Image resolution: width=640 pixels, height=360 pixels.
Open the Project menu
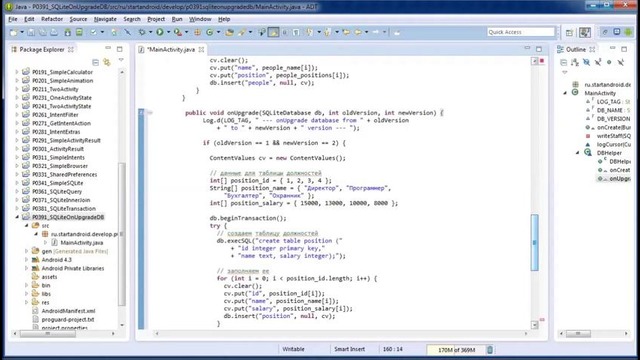click(x=156, y=19)
